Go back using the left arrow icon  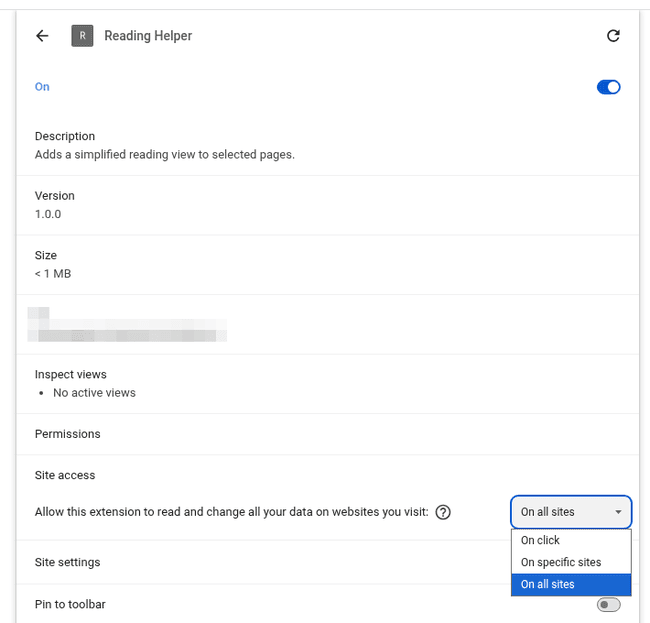(42, 36)
